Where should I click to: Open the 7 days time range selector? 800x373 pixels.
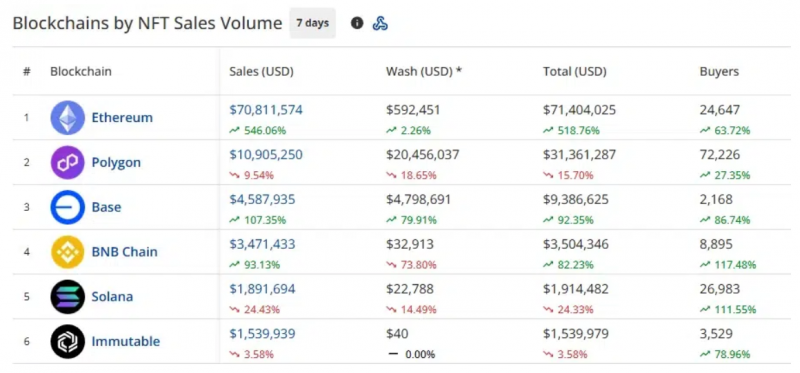pyautogui.click(x=313, y=23)
